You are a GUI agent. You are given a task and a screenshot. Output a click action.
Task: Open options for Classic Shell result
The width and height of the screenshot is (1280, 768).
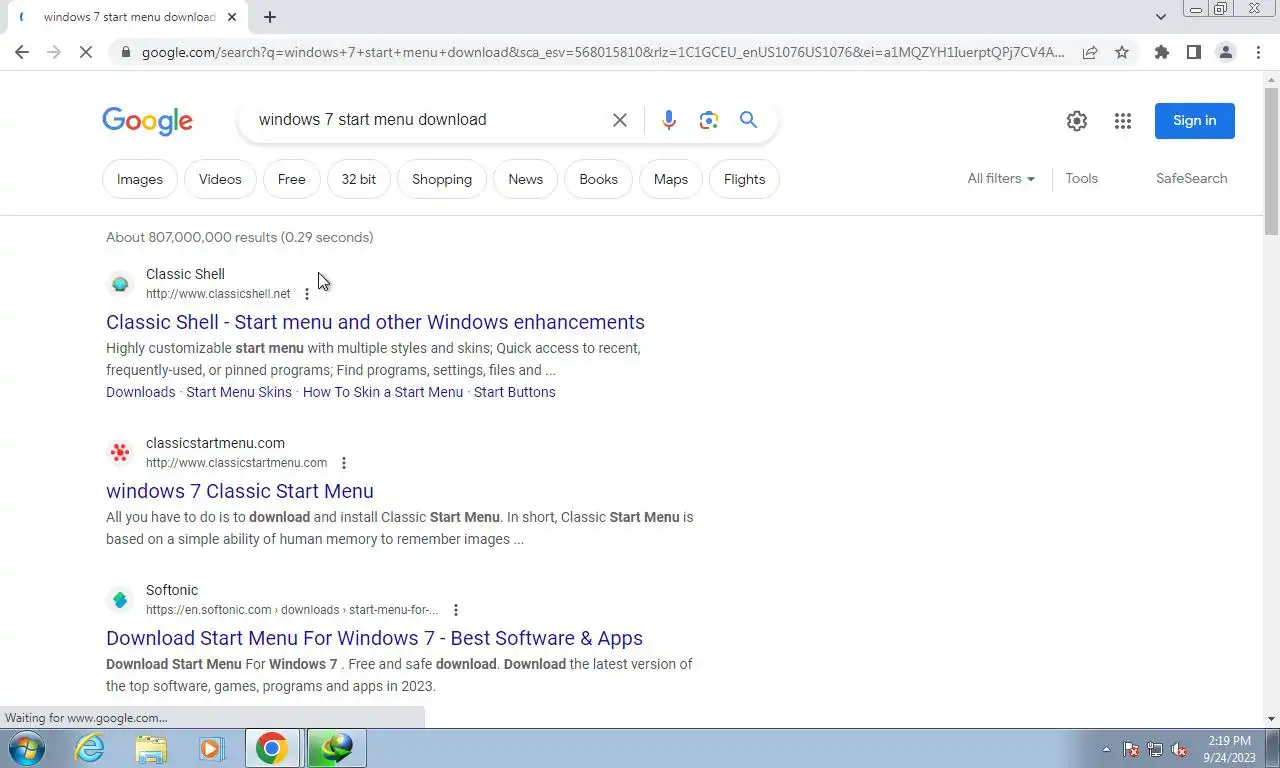[x=307, y=294]
